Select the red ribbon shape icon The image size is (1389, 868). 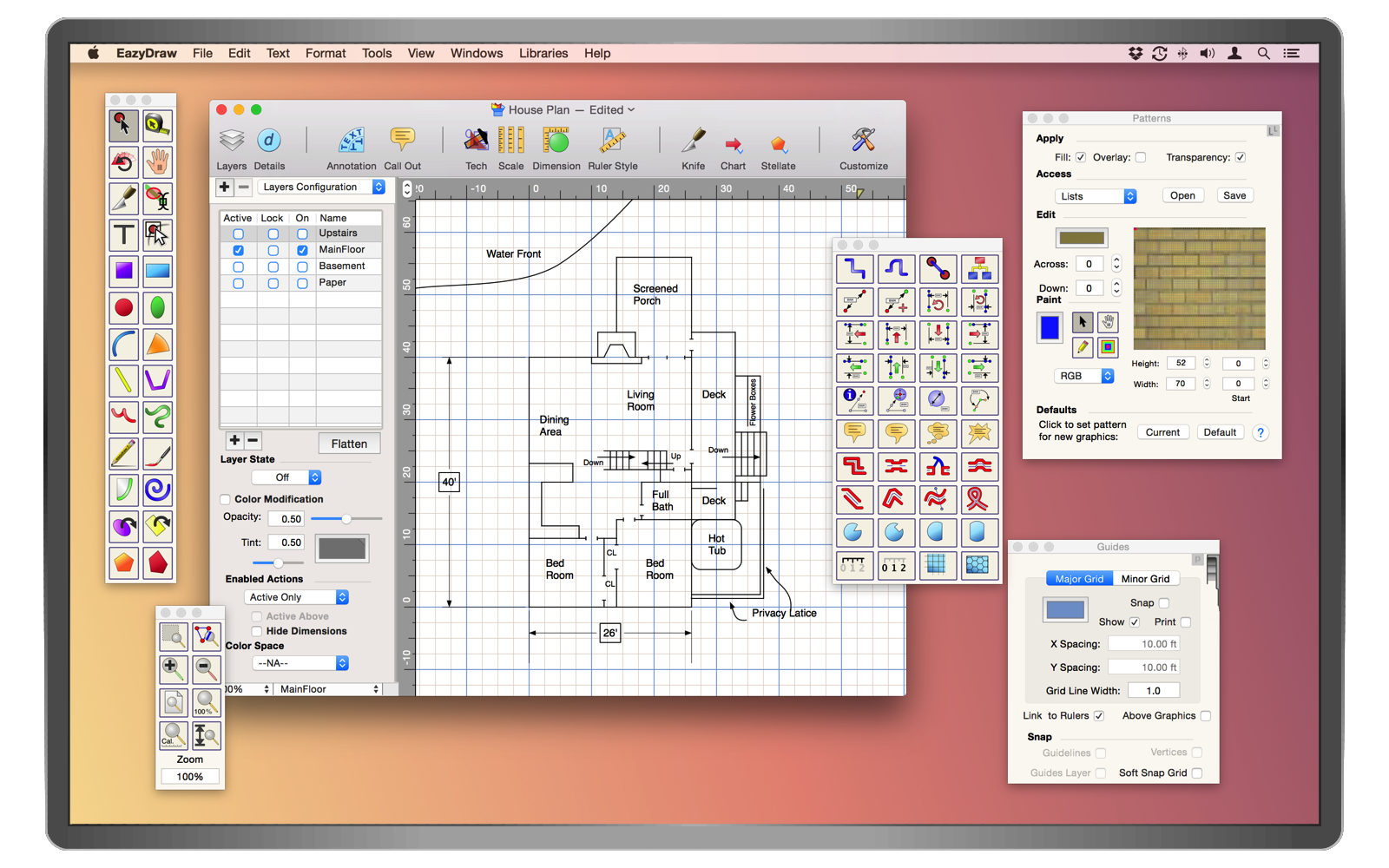pos(979,499)
